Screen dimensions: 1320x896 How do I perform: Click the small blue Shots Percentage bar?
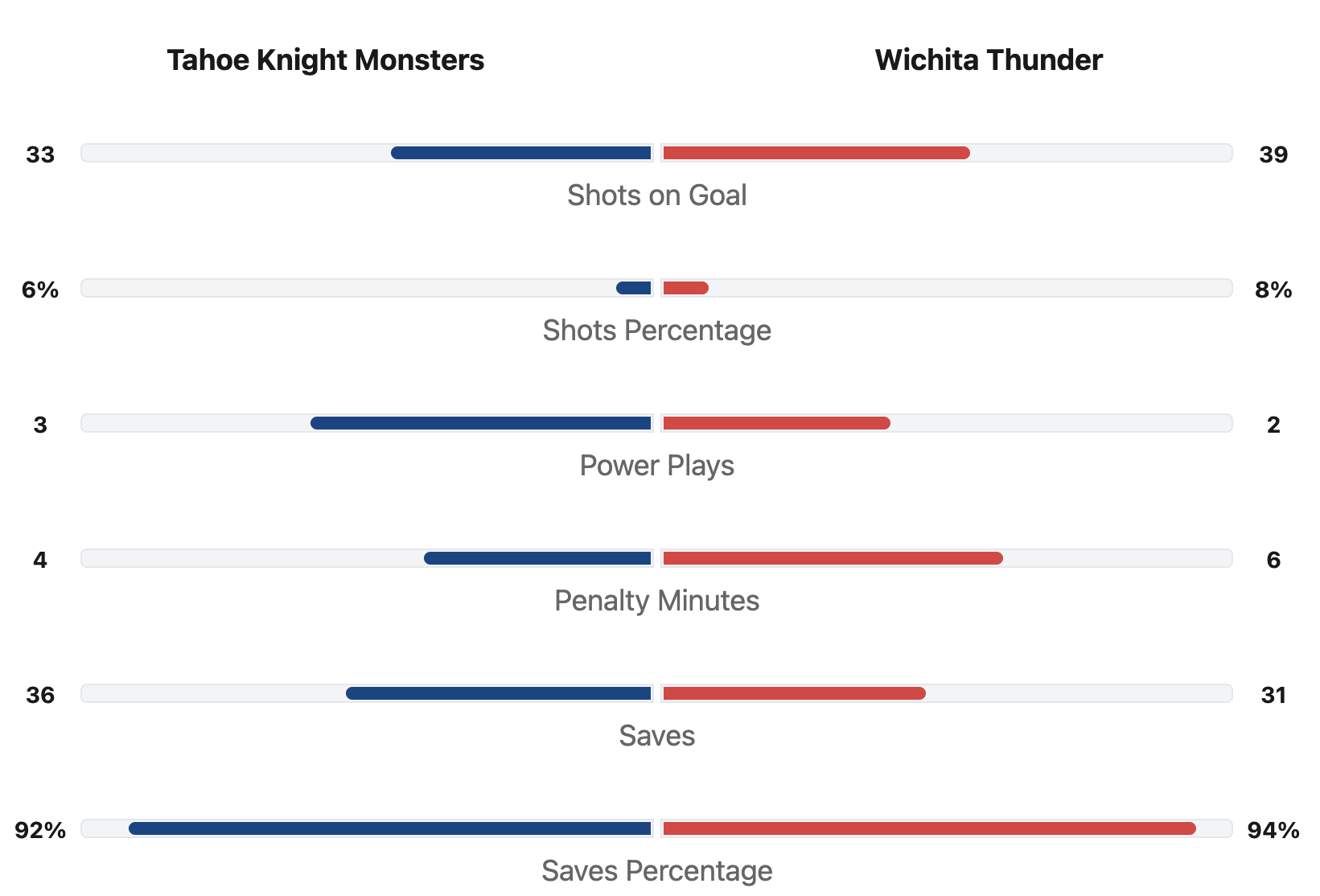tap(634, 288)
